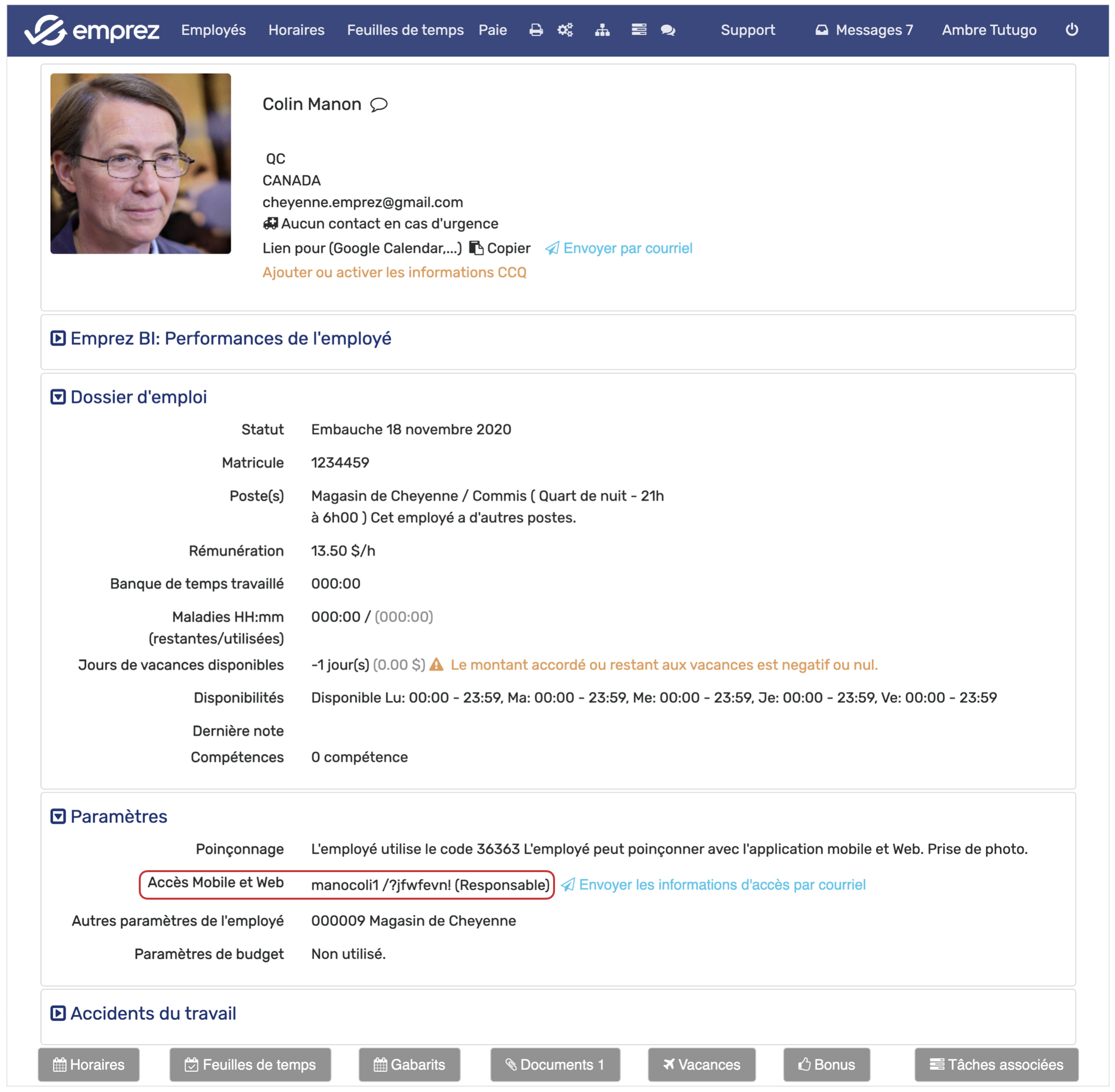The image size is (1115, 1092).
Task: Open the list/tasks icon in navbar
Action: point(639,30)
